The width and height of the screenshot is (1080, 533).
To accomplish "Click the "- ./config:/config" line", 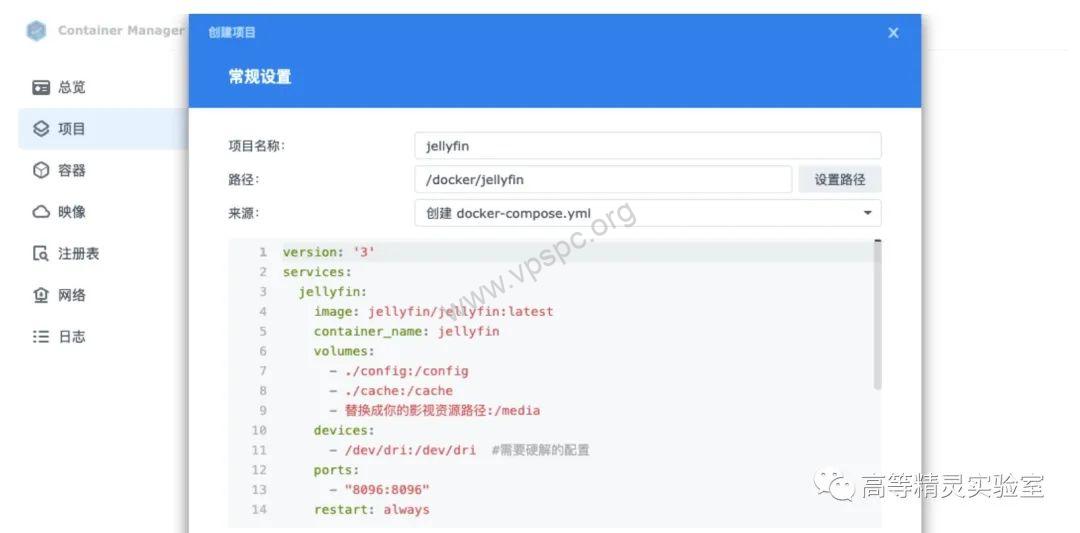I will click(x=399, y=371).
